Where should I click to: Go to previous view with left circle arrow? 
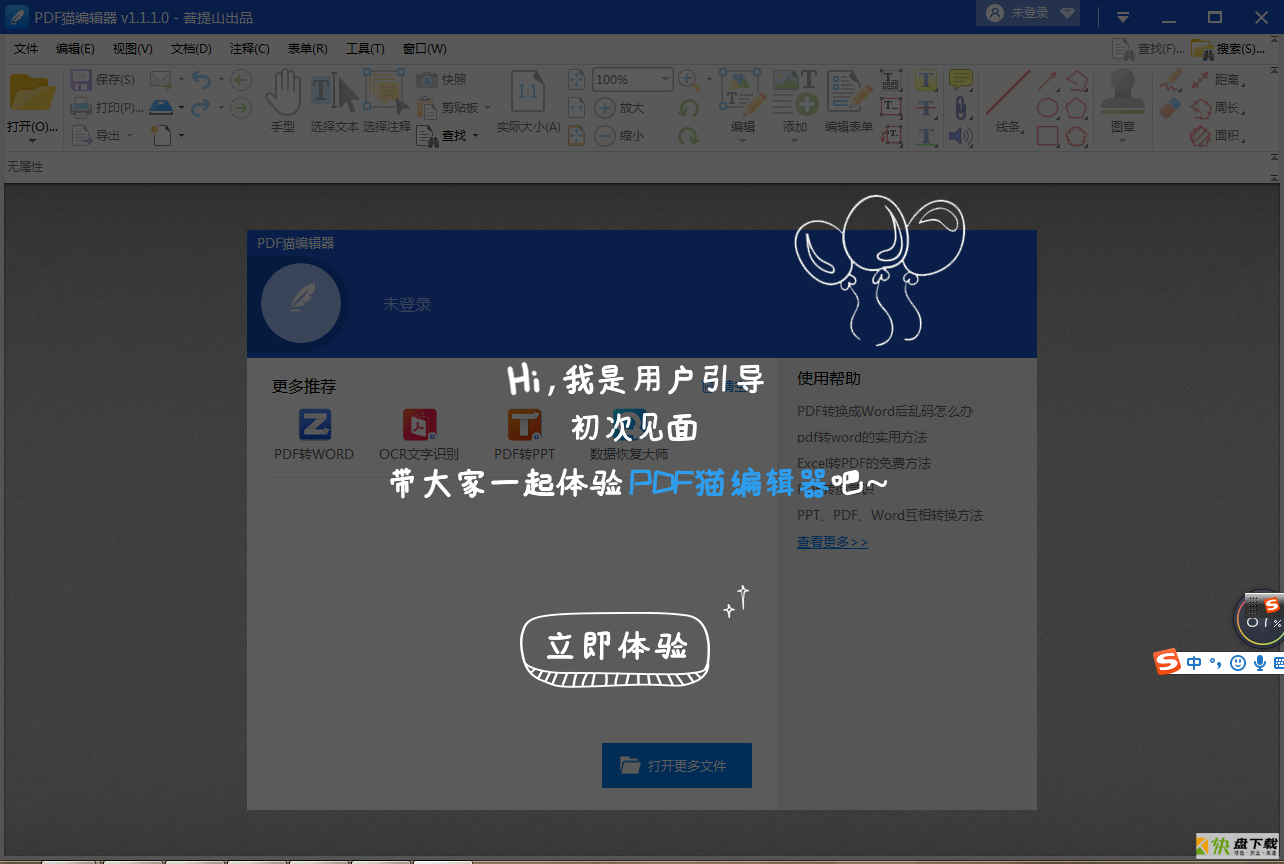point(241,79)
